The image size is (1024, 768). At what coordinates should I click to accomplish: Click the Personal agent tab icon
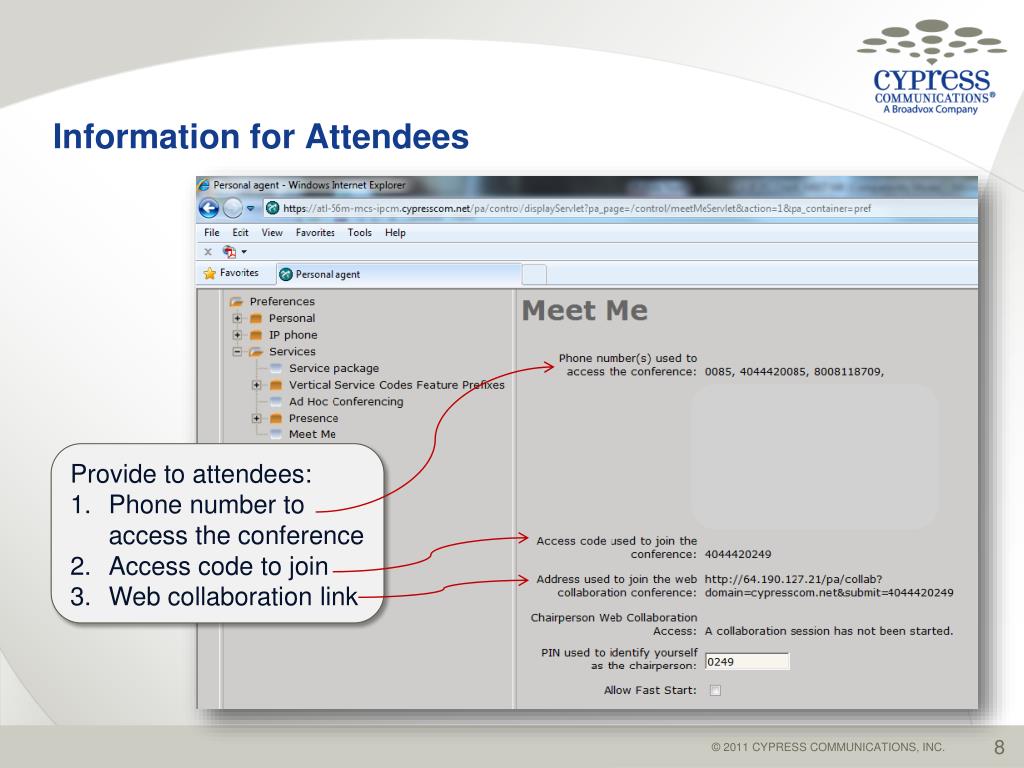click(x=285, y=274)
